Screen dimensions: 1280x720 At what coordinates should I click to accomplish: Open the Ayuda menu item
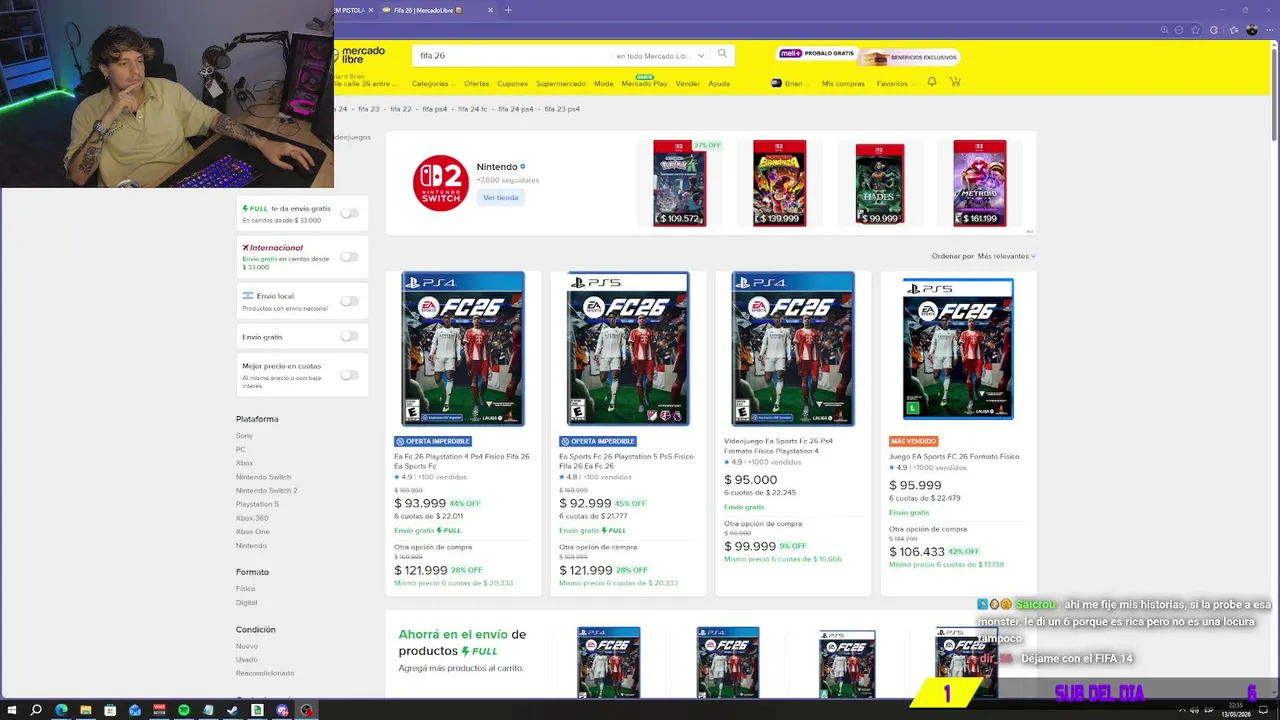click(718, 84)
